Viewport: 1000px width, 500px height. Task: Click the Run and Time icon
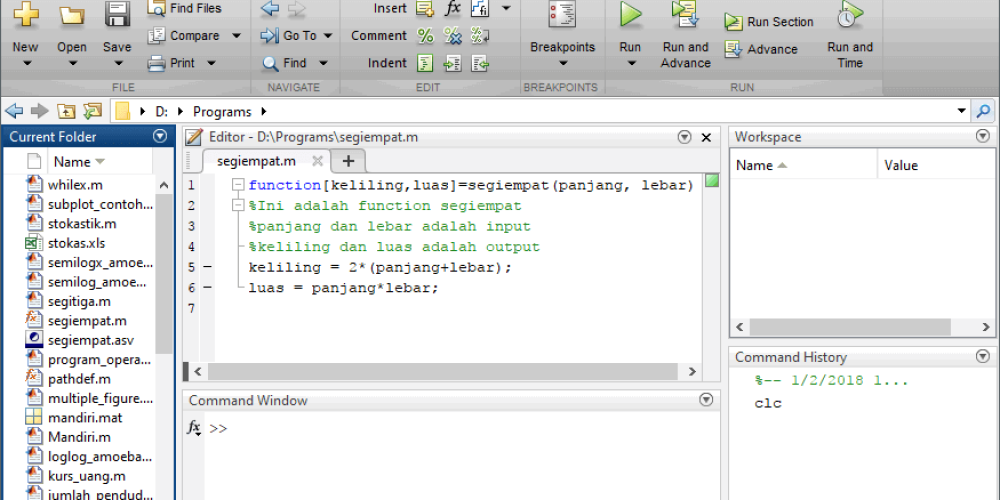coord(850,16)
